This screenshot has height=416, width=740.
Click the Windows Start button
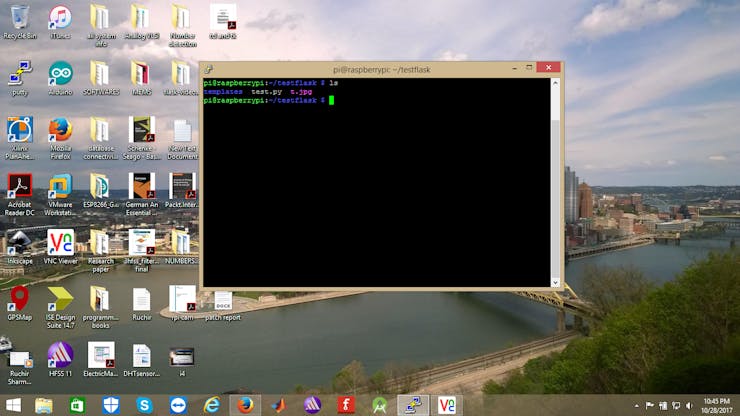(x=13, y=405)
